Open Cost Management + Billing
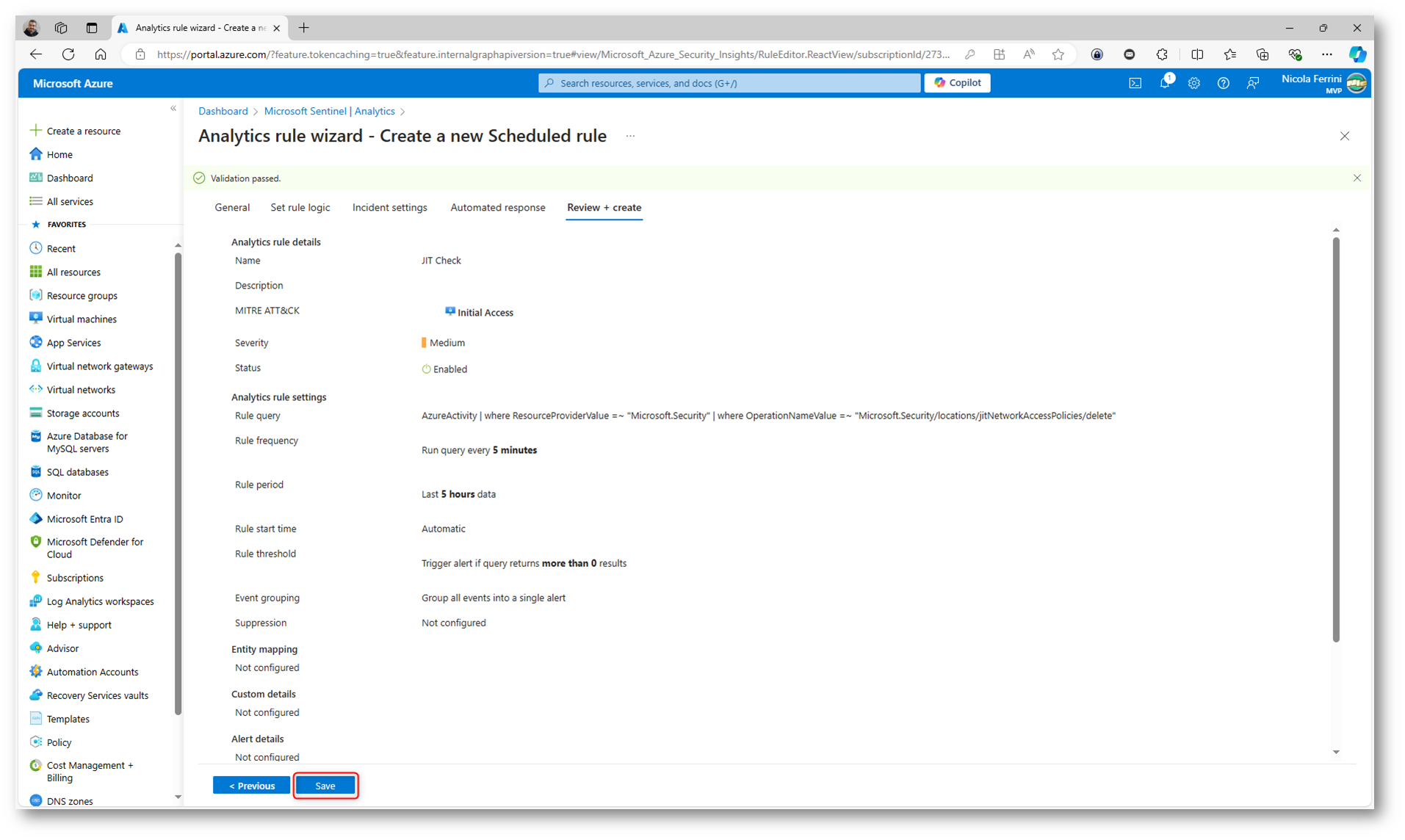1405x840 pixels. [x=90, y=772]
